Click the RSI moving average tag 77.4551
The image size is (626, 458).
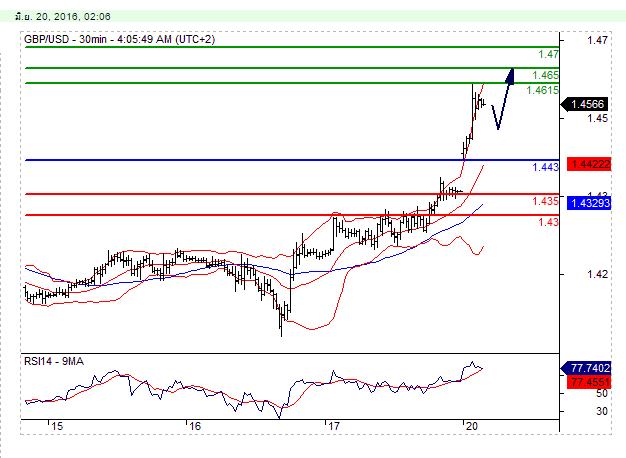[x=589, y=383]
